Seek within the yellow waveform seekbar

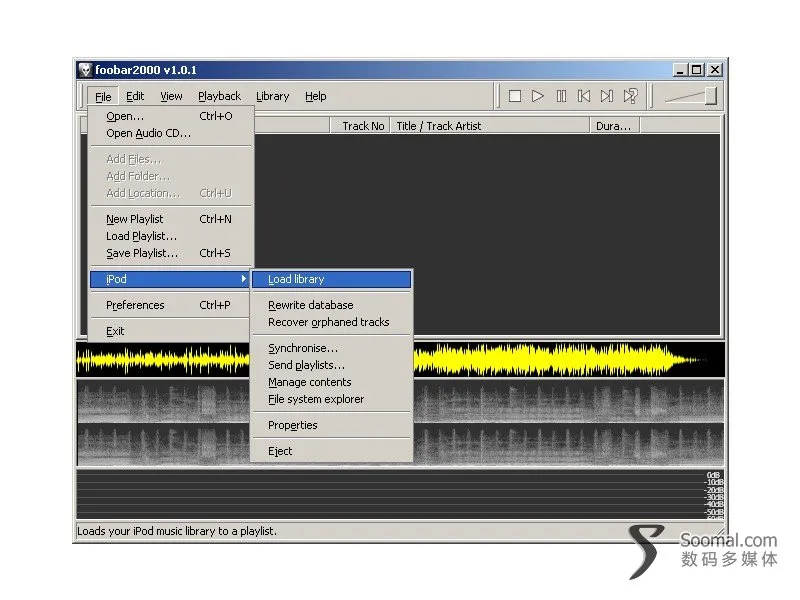(x=568, y=360)
